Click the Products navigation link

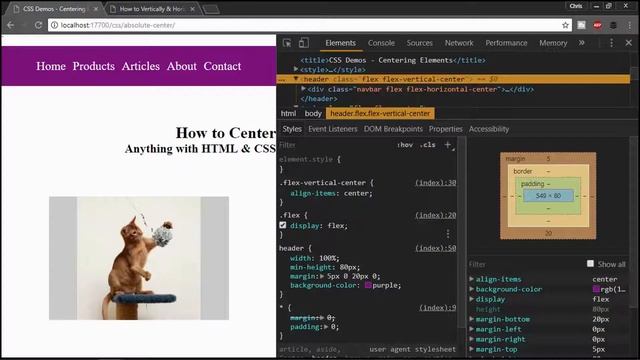tap(94, 66)
